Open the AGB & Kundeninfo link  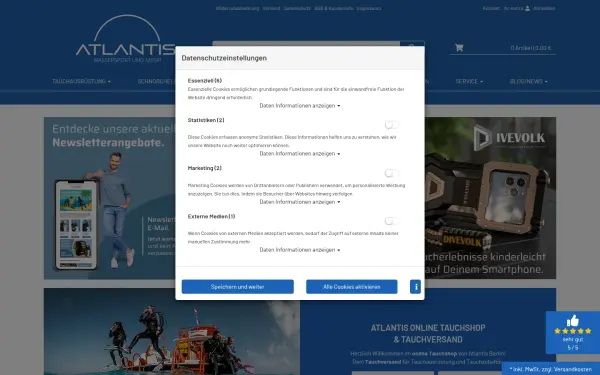[334, 8]
